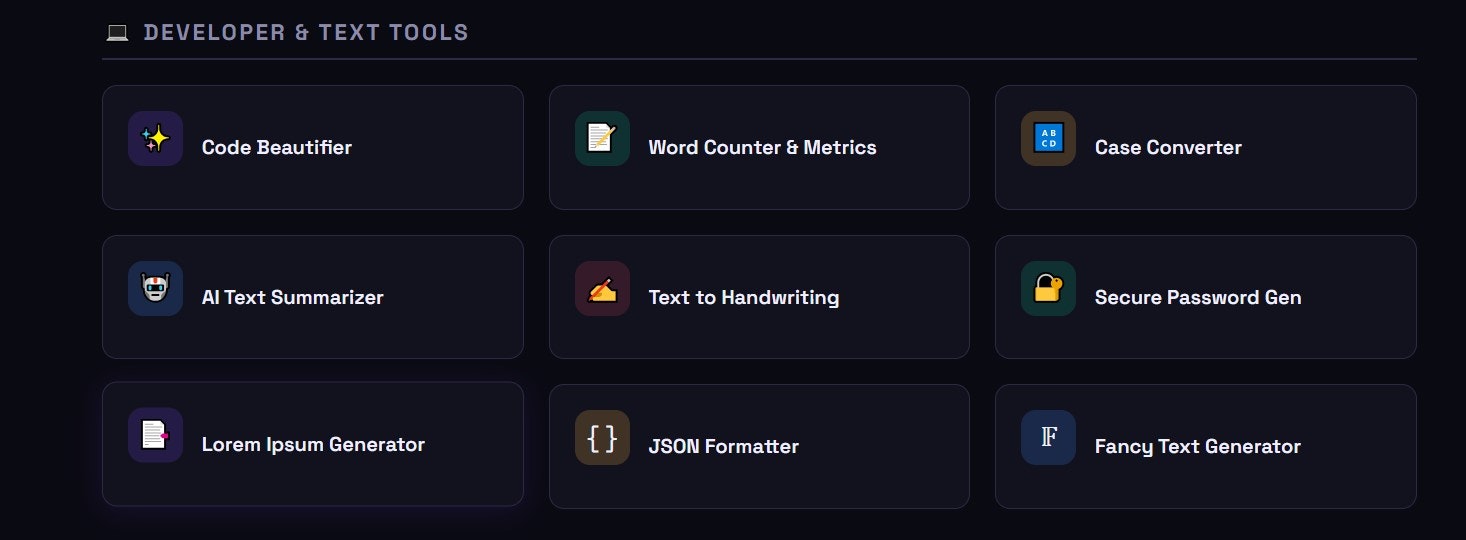Viewport: 1466px width, 540px height.
Task: Click the memo icon for Word Counter
Action: 602,139
